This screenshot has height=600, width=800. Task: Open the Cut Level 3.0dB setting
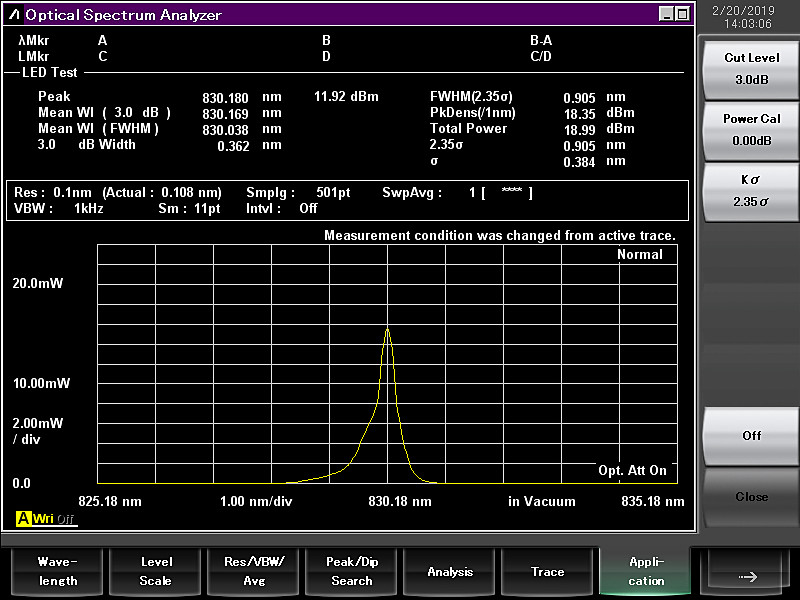point(751,69)
